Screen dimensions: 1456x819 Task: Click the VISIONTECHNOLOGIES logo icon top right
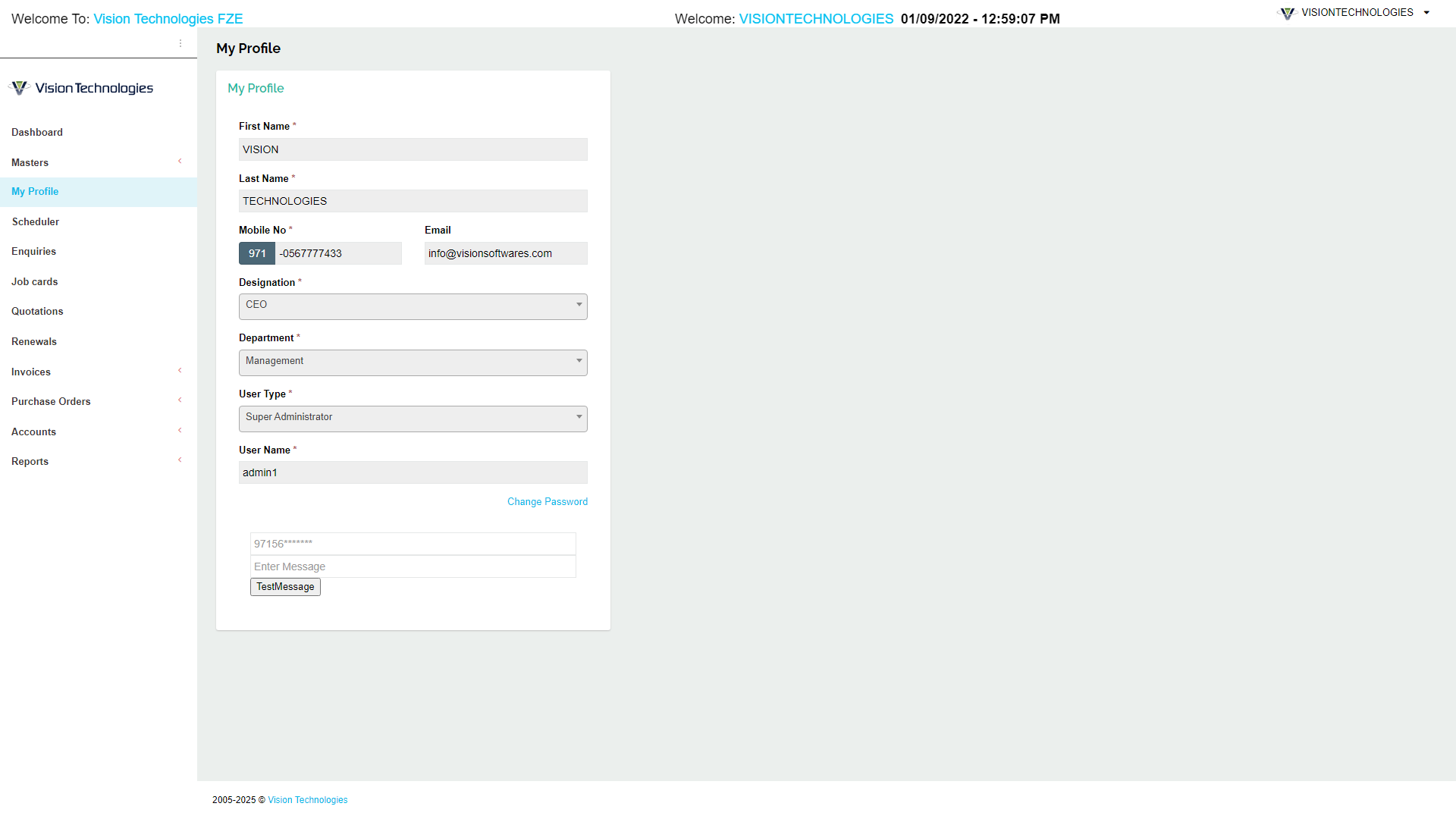coord(1287,13)
